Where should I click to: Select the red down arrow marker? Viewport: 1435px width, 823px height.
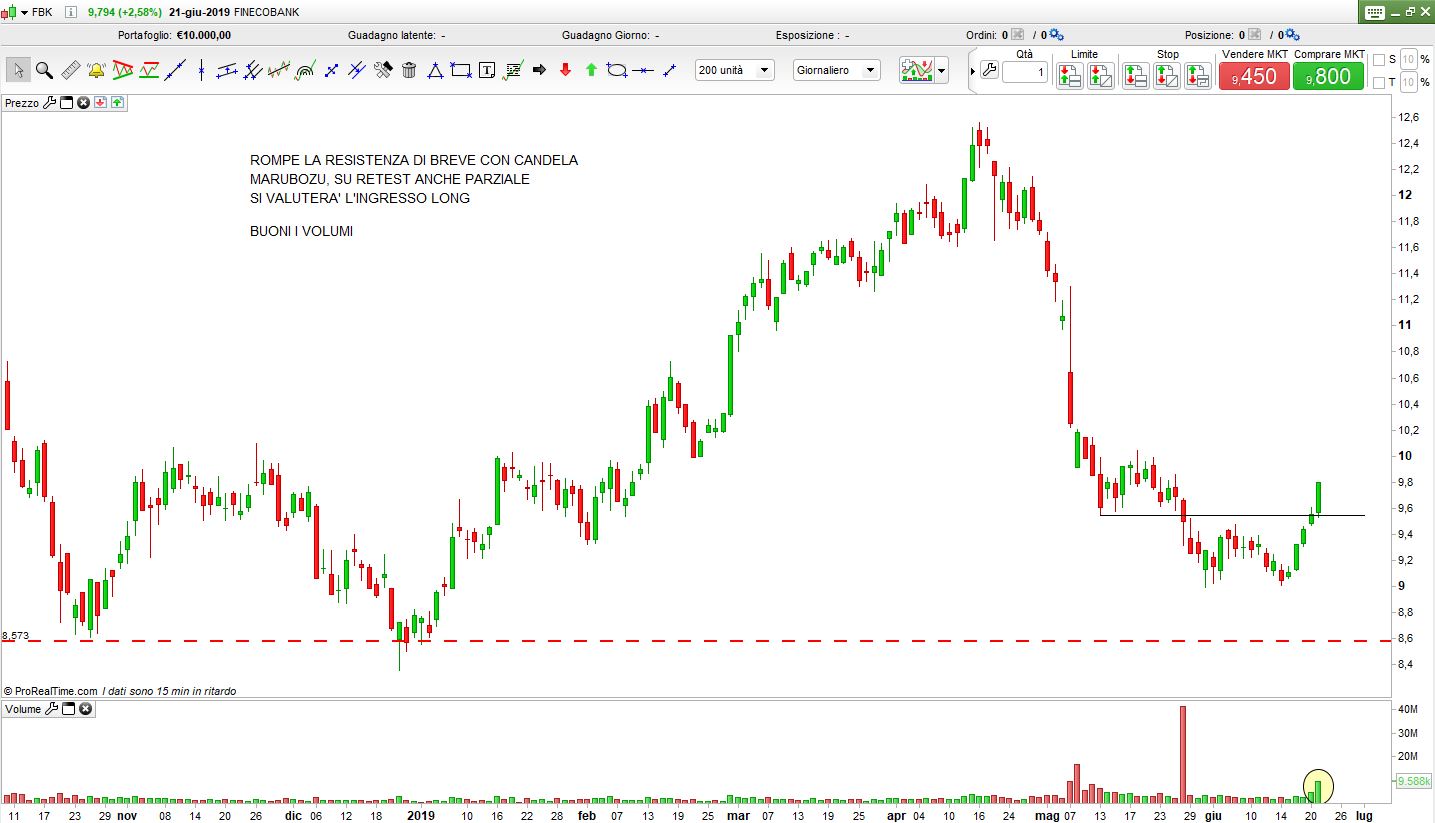coord(565,70)
